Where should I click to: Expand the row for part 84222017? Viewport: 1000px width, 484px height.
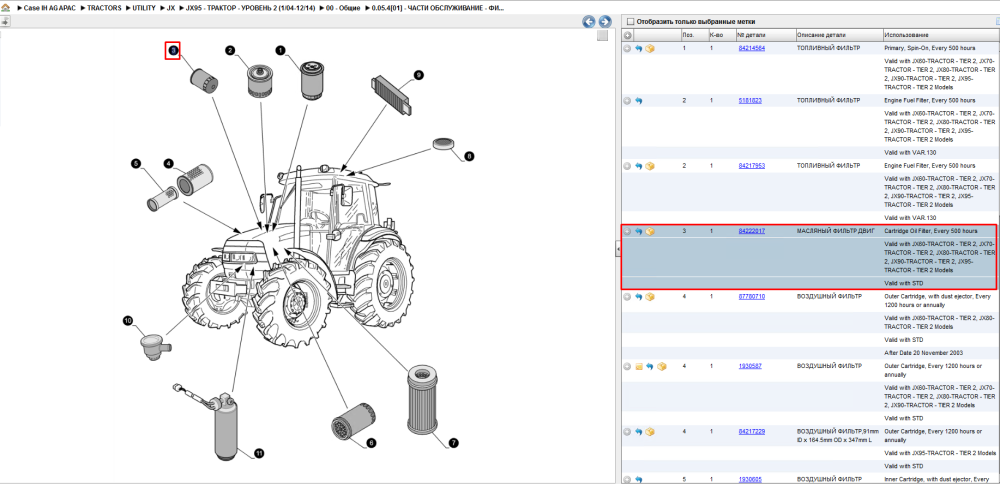tap(628, 231)
